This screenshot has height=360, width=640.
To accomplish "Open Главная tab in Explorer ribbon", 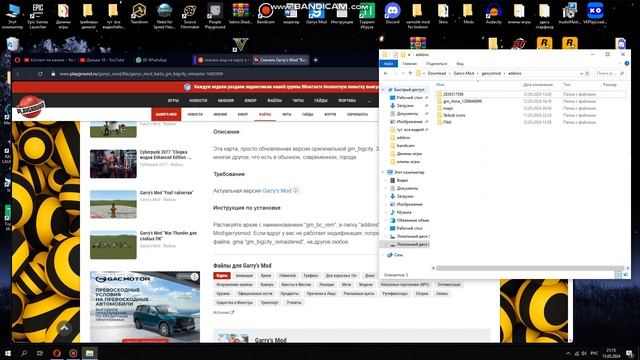I will click(x=409, y=64).
